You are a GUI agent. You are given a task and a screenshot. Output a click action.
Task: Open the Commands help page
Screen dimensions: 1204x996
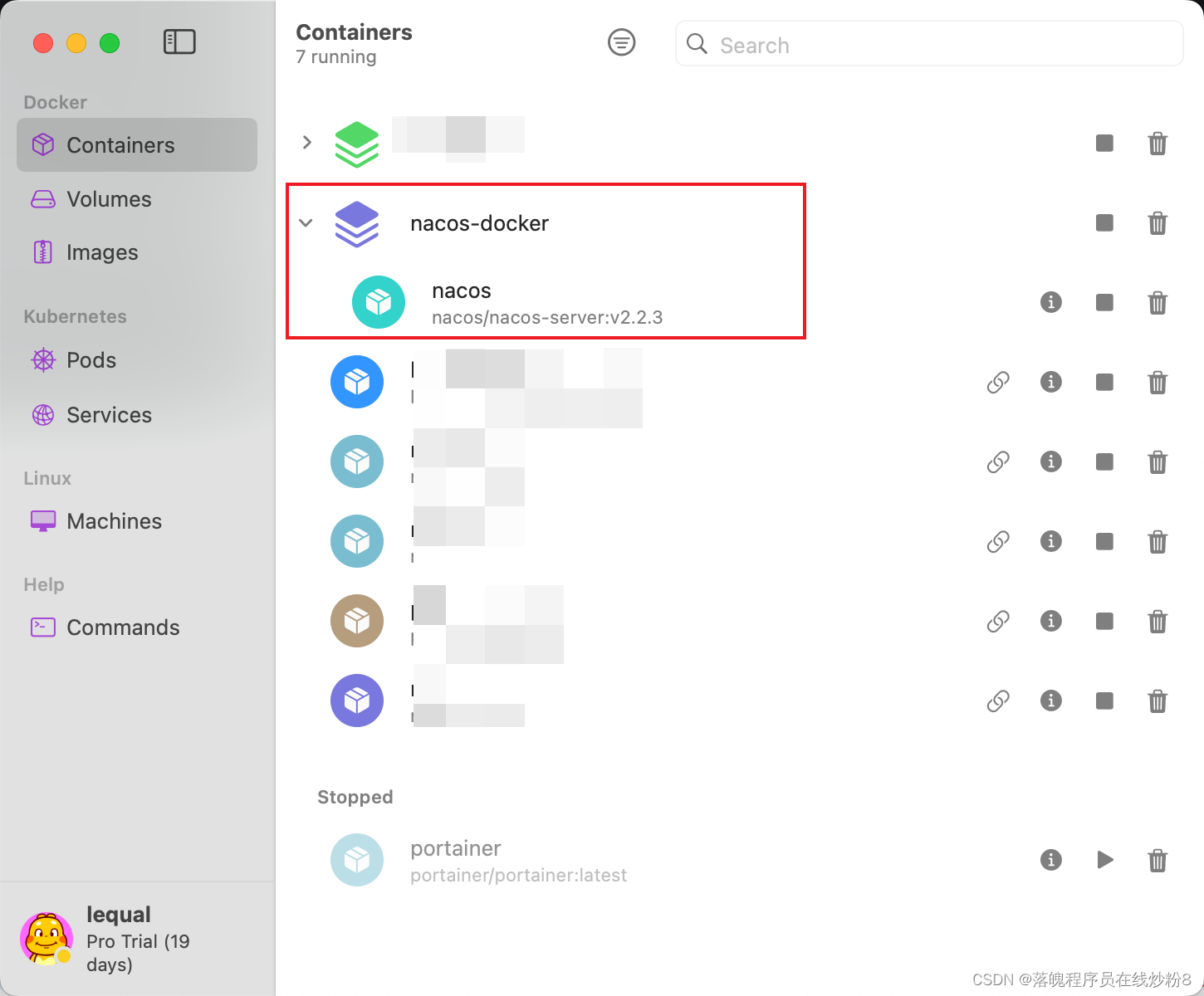[137, 627]
